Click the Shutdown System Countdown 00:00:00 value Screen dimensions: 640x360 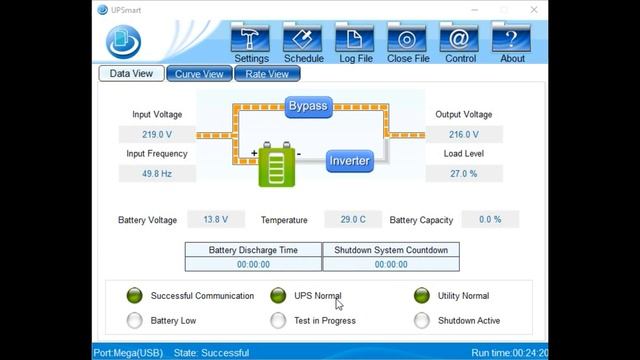click(391, 264)
